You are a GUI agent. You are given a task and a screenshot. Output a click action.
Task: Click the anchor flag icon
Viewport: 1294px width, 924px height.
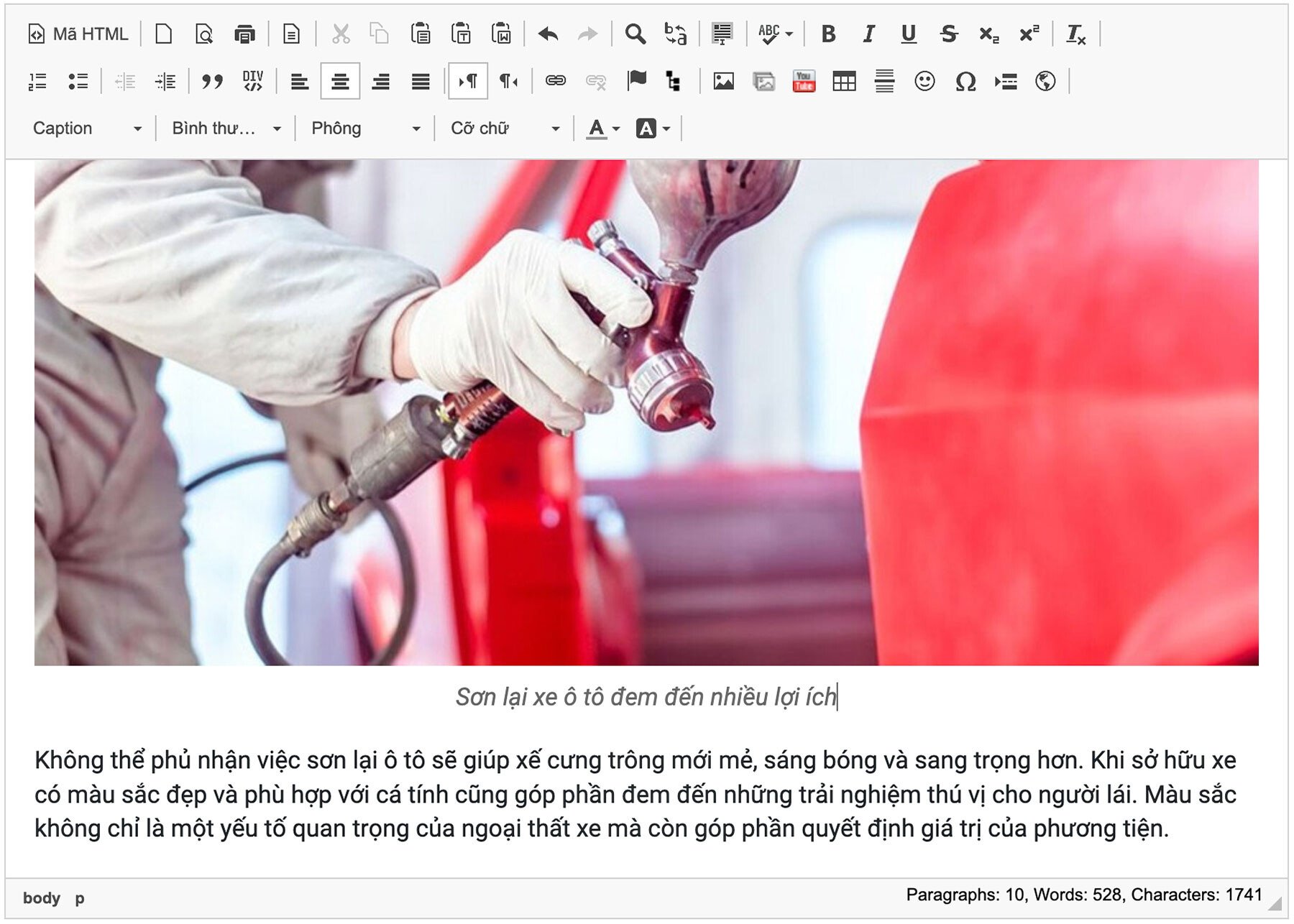tap(636, 80)
